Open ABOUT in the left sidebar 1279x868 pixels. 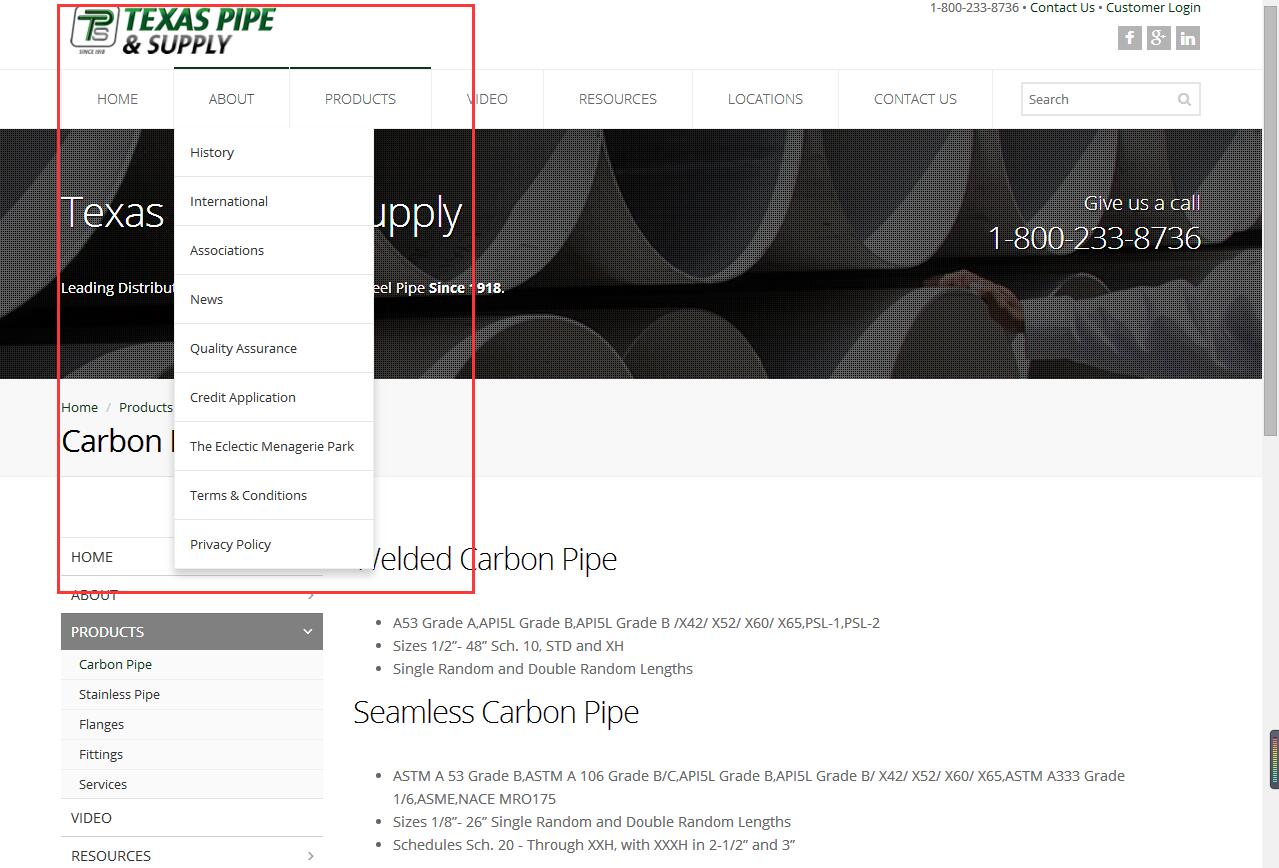[94, 595]
